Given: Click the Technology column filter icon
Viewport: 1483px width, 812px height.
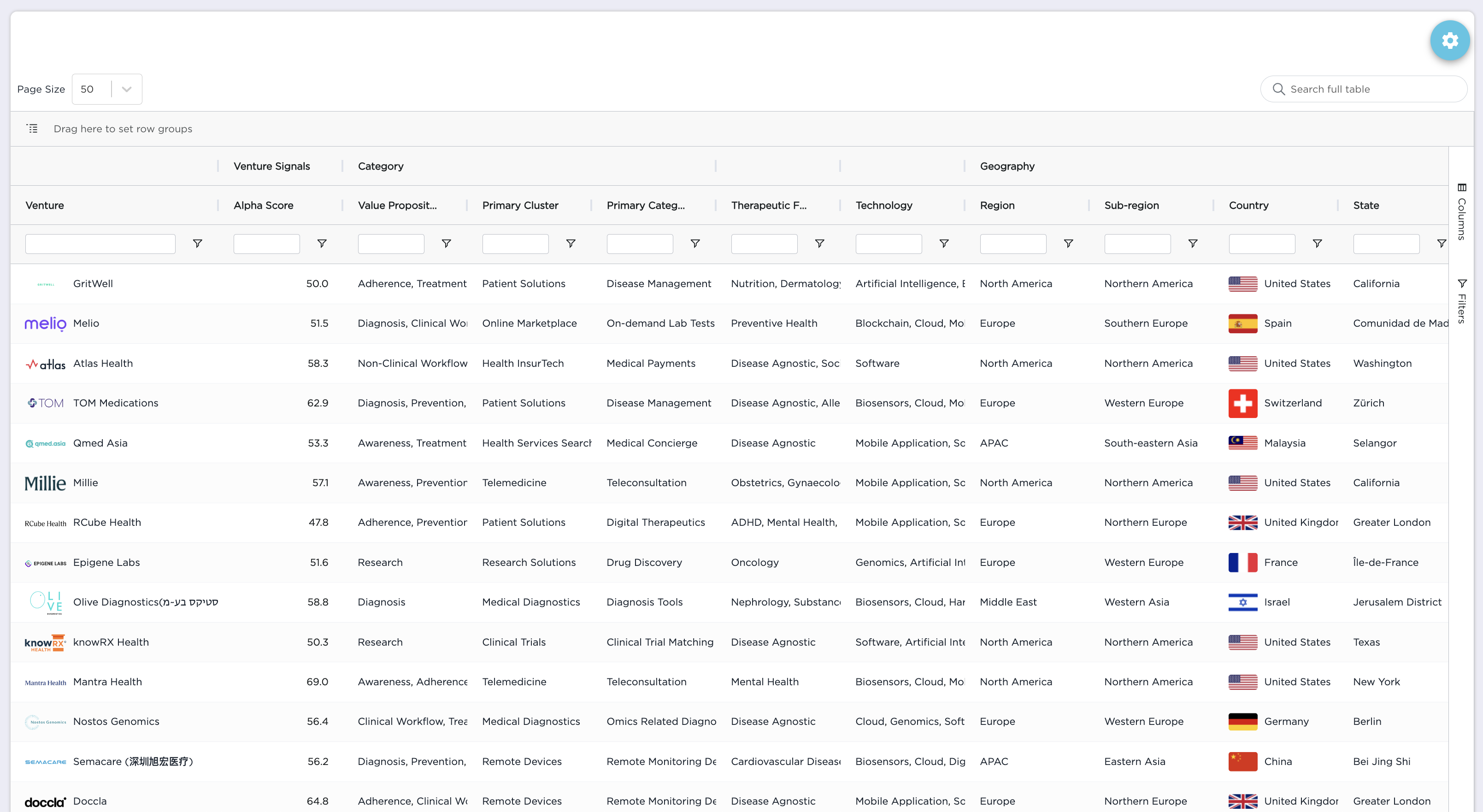Looking at the screenshot, I should click(943, 244).
